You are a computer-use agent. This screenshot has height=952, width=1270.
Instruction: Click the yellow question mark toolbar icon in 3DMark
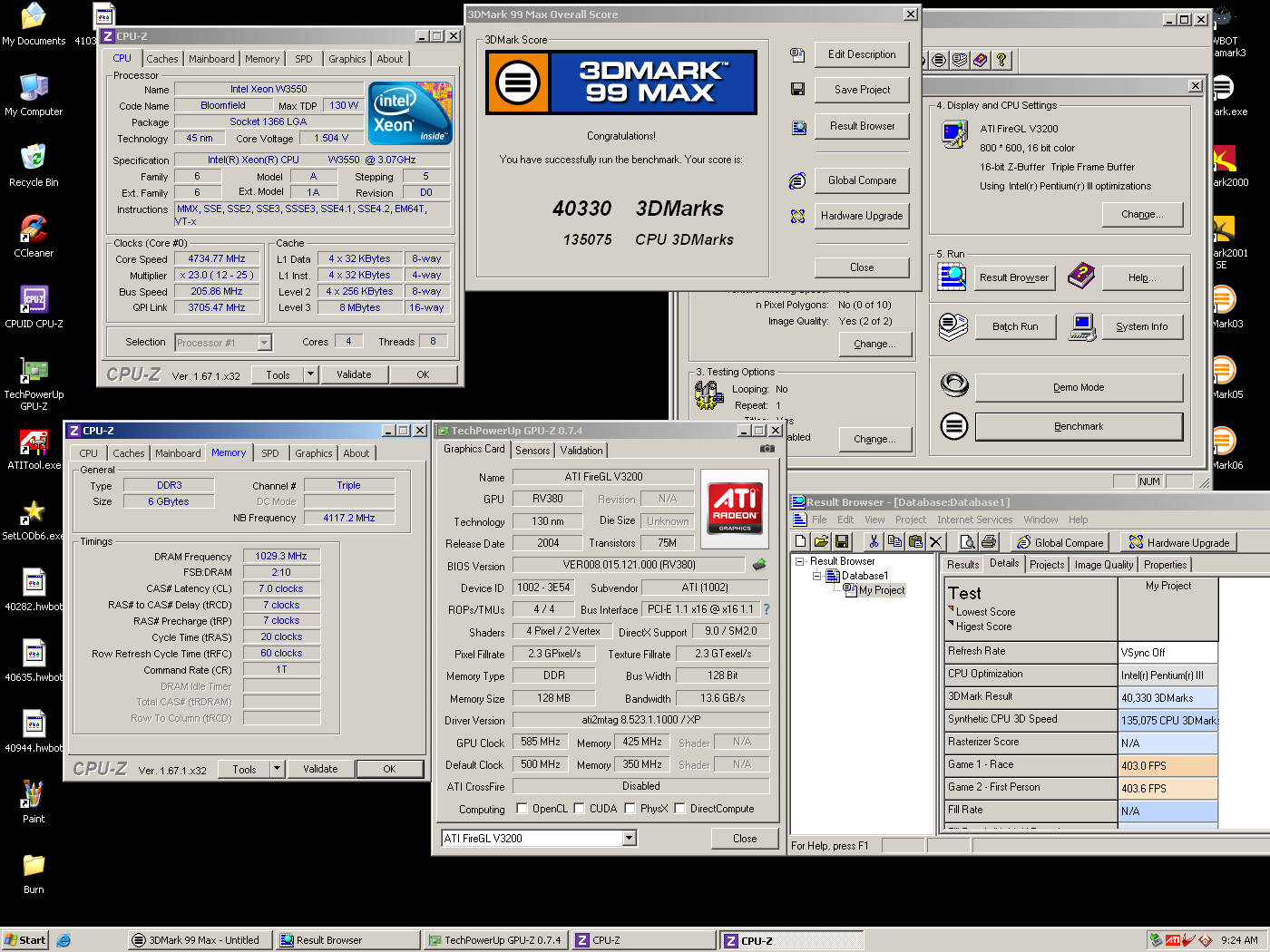point(1001,60)
